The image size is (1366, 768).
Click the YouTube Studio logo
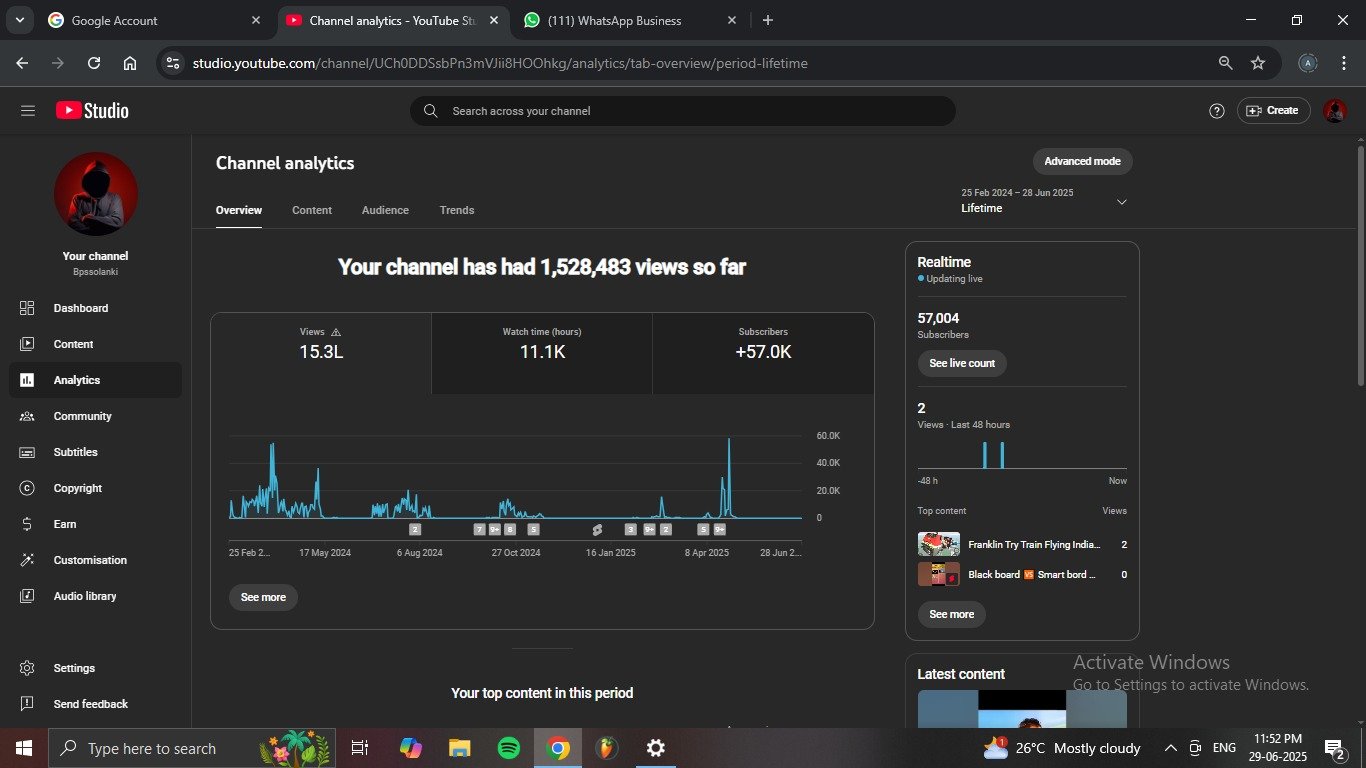click(x=92, y=111)
